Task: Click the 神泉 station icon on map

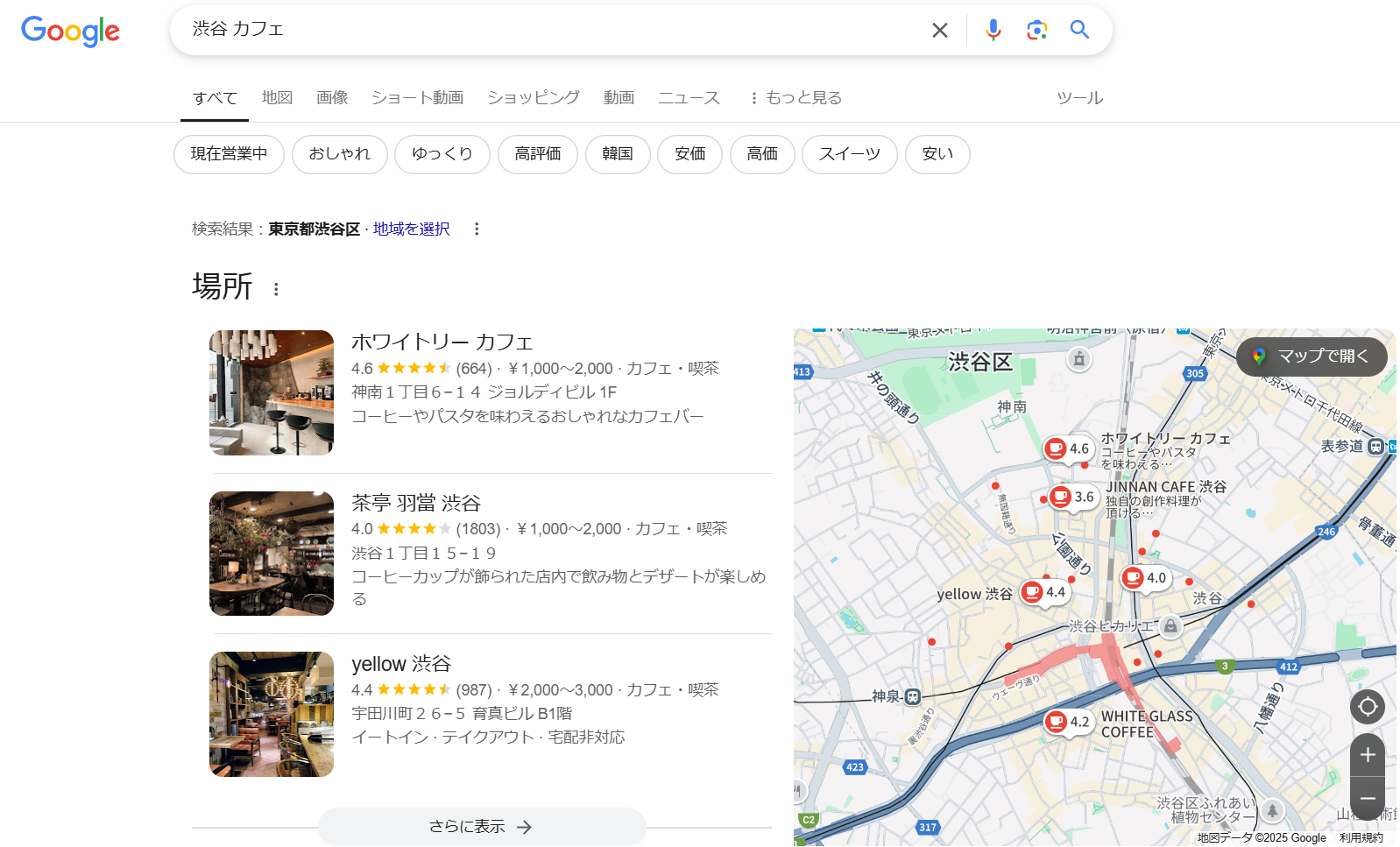Action: (912, 697)
